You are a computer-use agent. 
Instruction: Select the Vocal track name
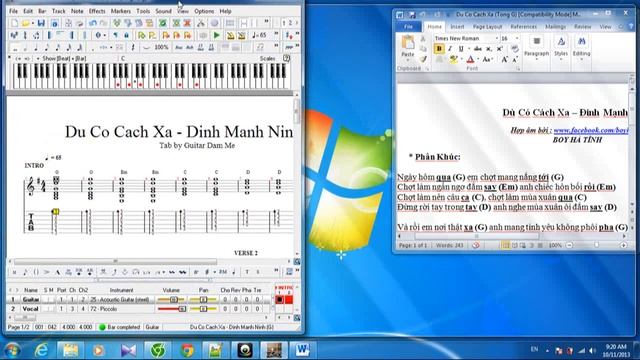pos(30,309)
